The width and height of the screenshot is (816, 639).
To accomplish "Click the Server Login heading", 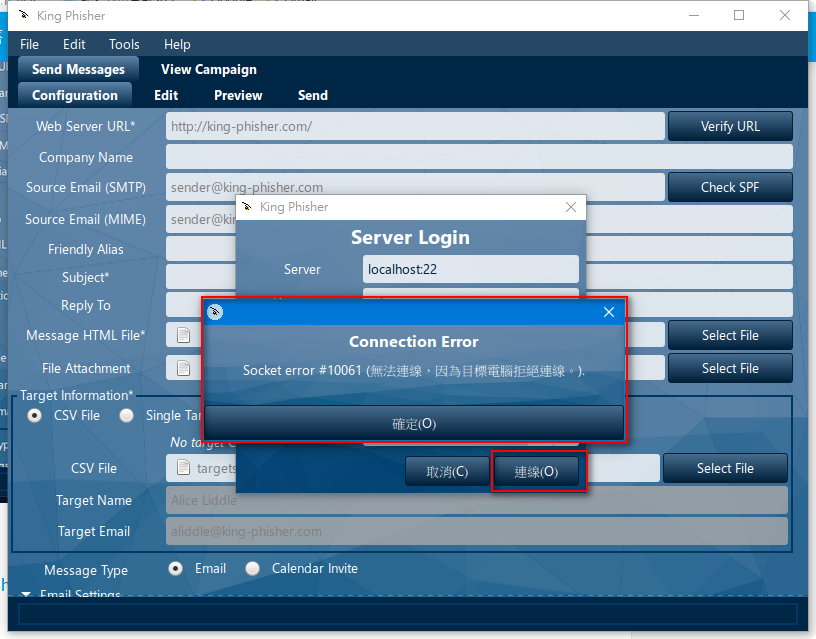I will (411, 237).
